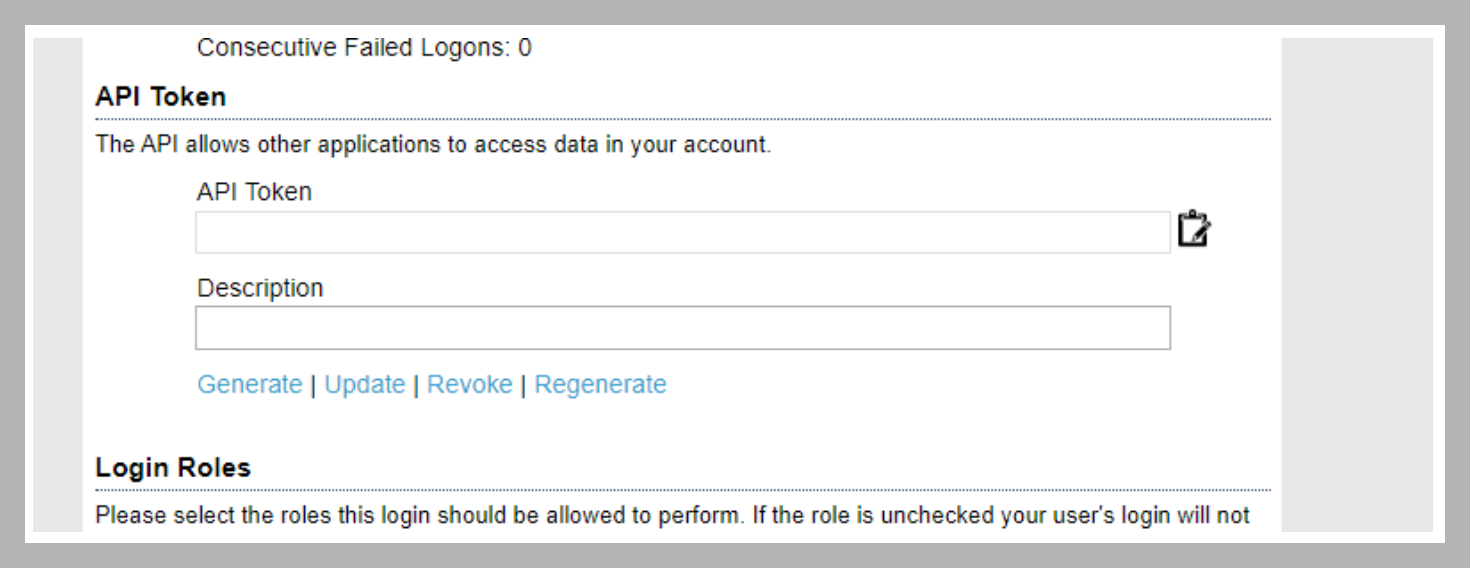Copy the API token with the clipboard icon
1470x568 pixels.
[1194, 229]
